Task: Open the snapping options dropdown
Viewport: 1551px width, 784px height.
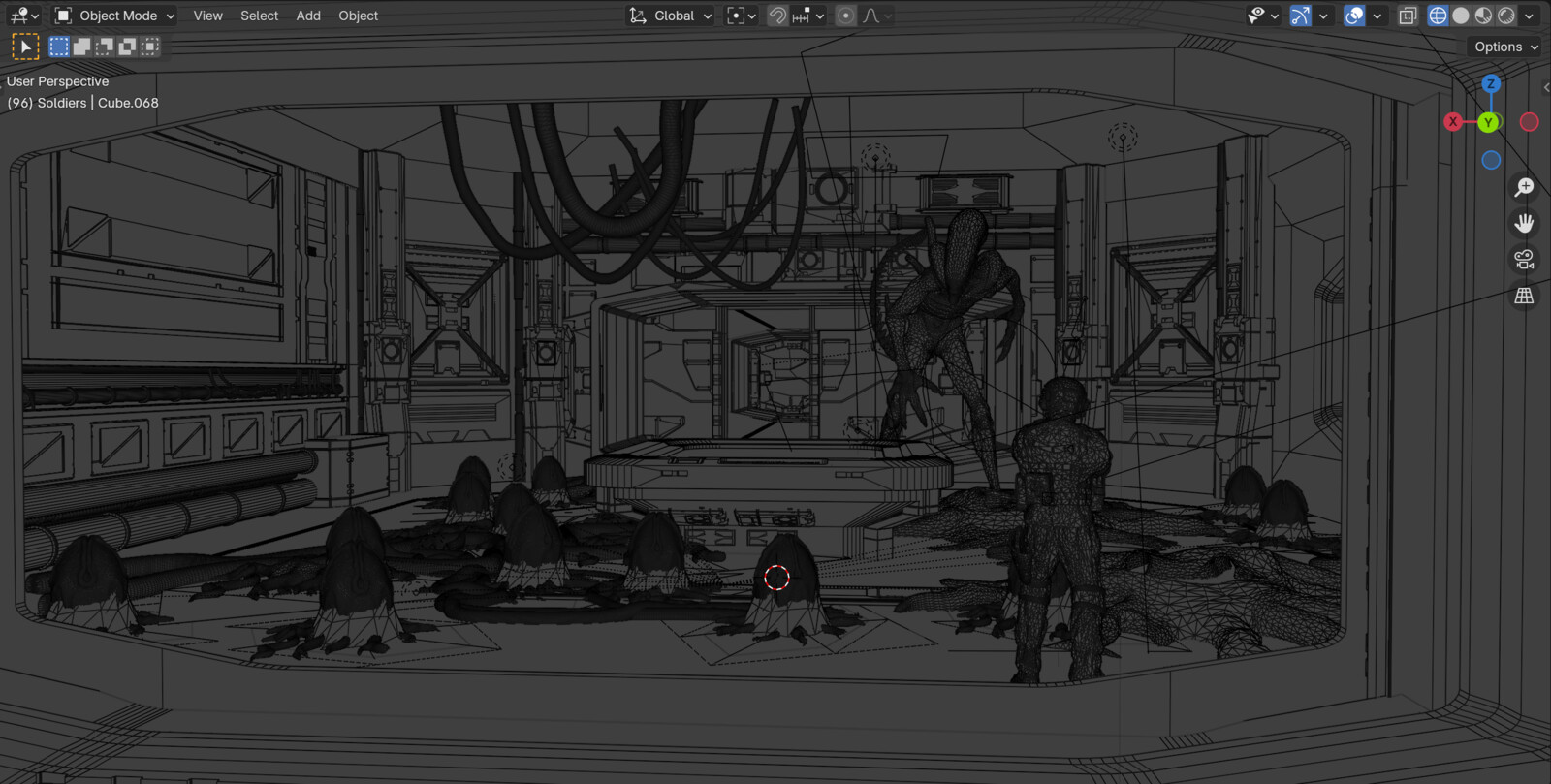Action: click(x=808, y=16)
